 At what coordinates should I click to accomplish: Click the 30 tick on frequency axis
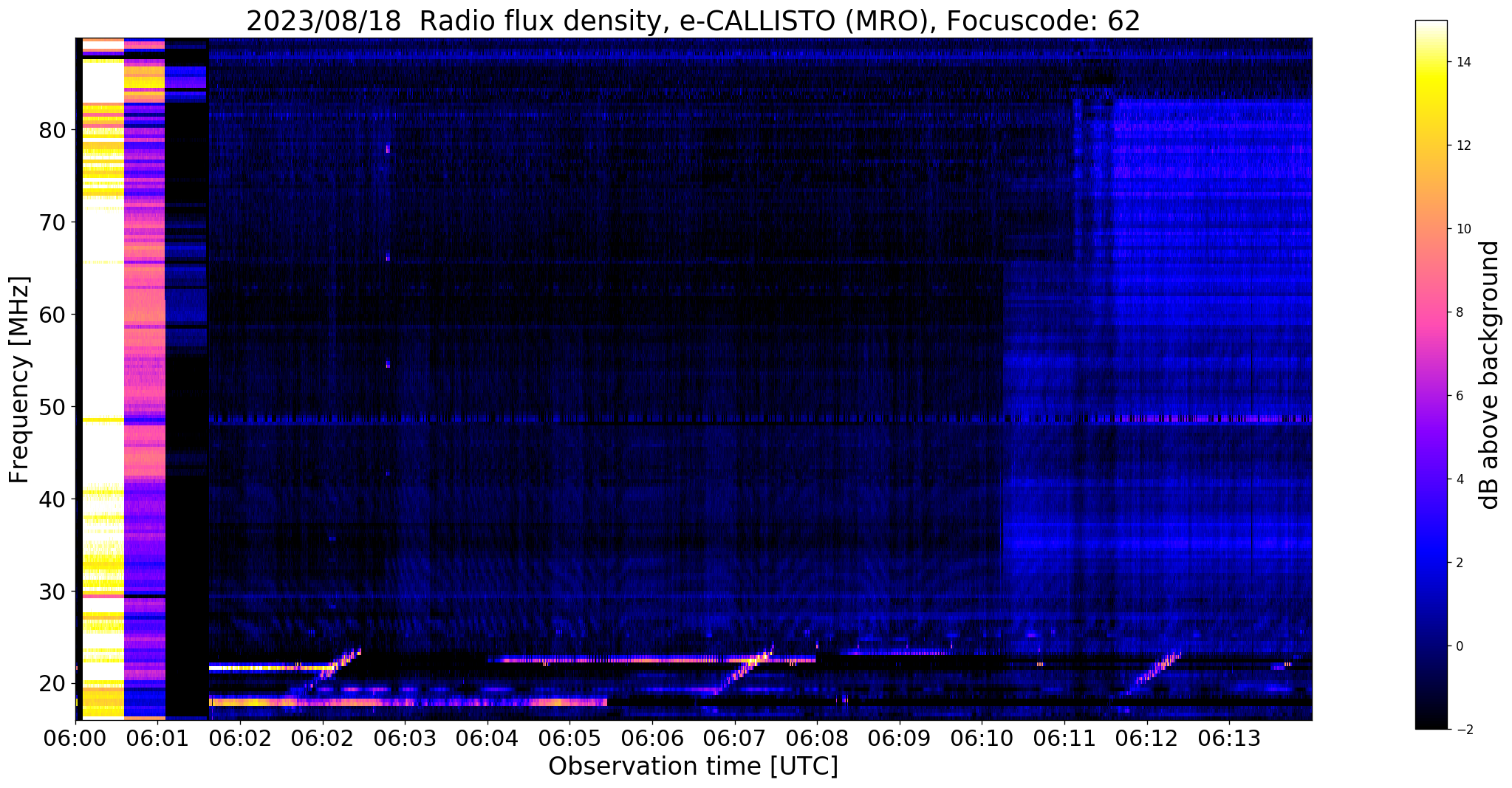coord(52,592)
